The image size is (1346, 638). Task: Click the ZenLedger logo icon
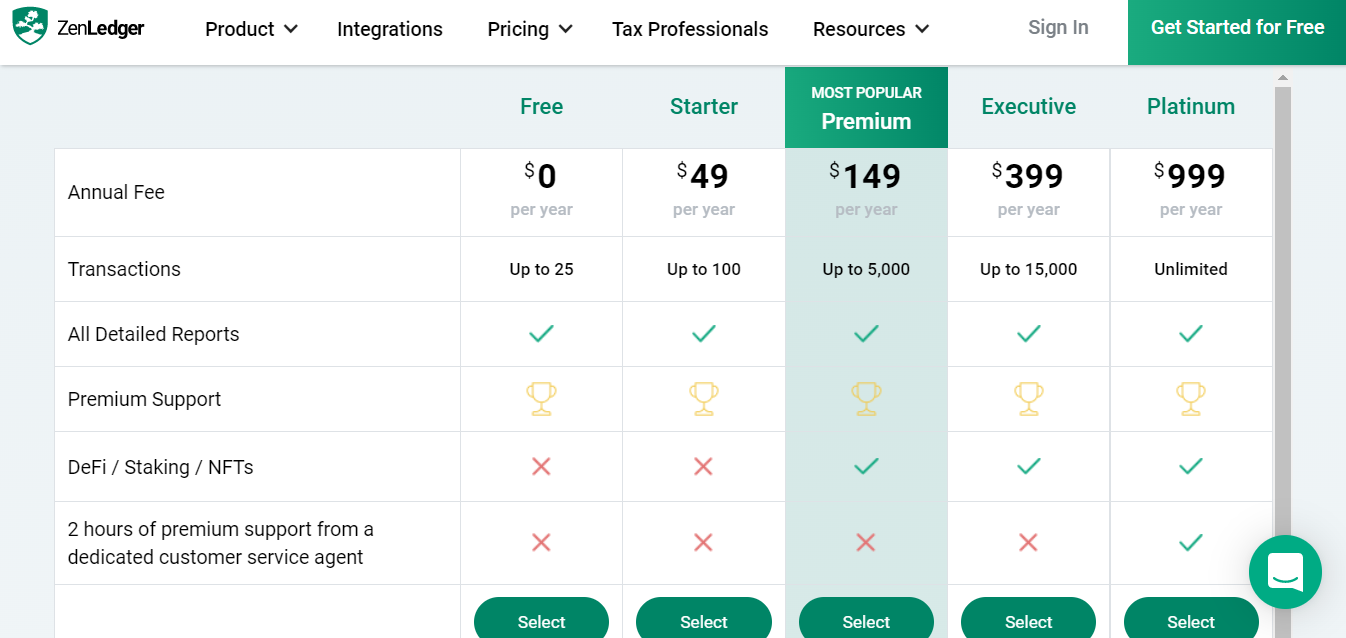click(x=30, y=27)
